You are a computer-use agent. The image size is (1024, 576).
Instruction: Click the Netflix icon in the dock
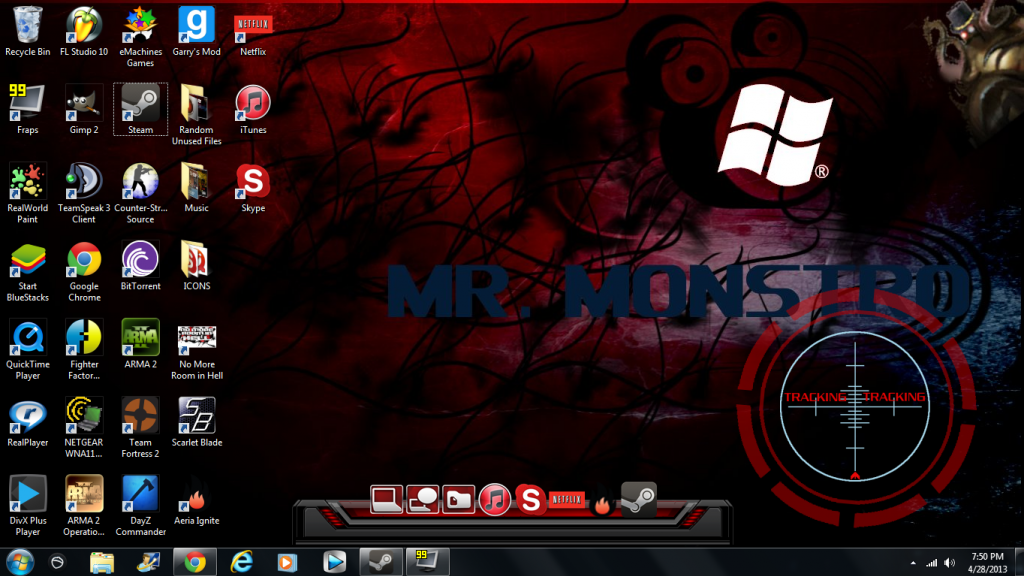(x=566, y=498)
